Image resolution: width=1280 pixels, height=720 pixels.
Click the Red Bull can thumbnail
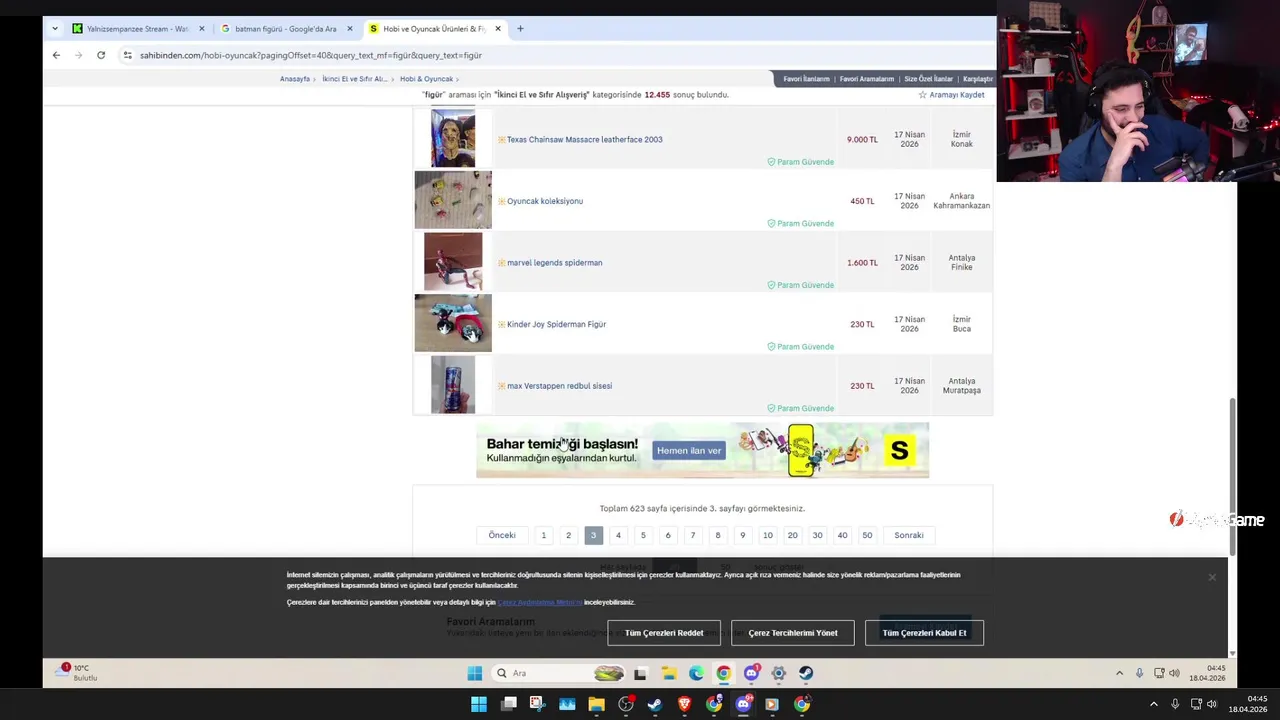tap(453, 385)
